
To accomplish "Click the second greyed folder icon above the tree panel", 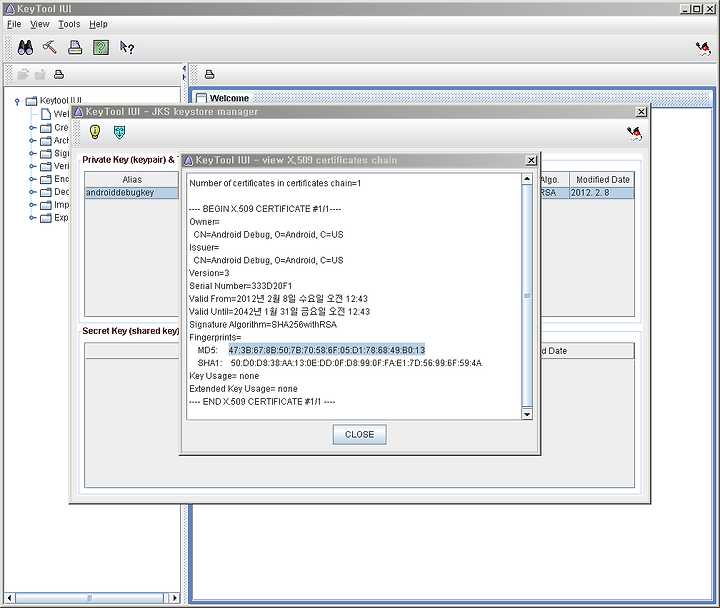I will click(x=40, y=74).
